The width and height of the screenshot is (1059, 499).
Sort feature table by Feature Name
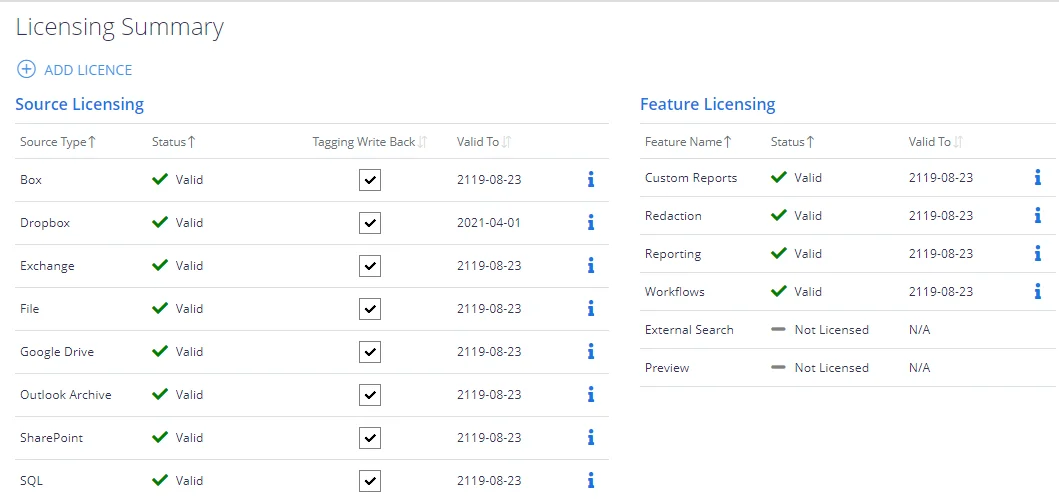[688, 142]
